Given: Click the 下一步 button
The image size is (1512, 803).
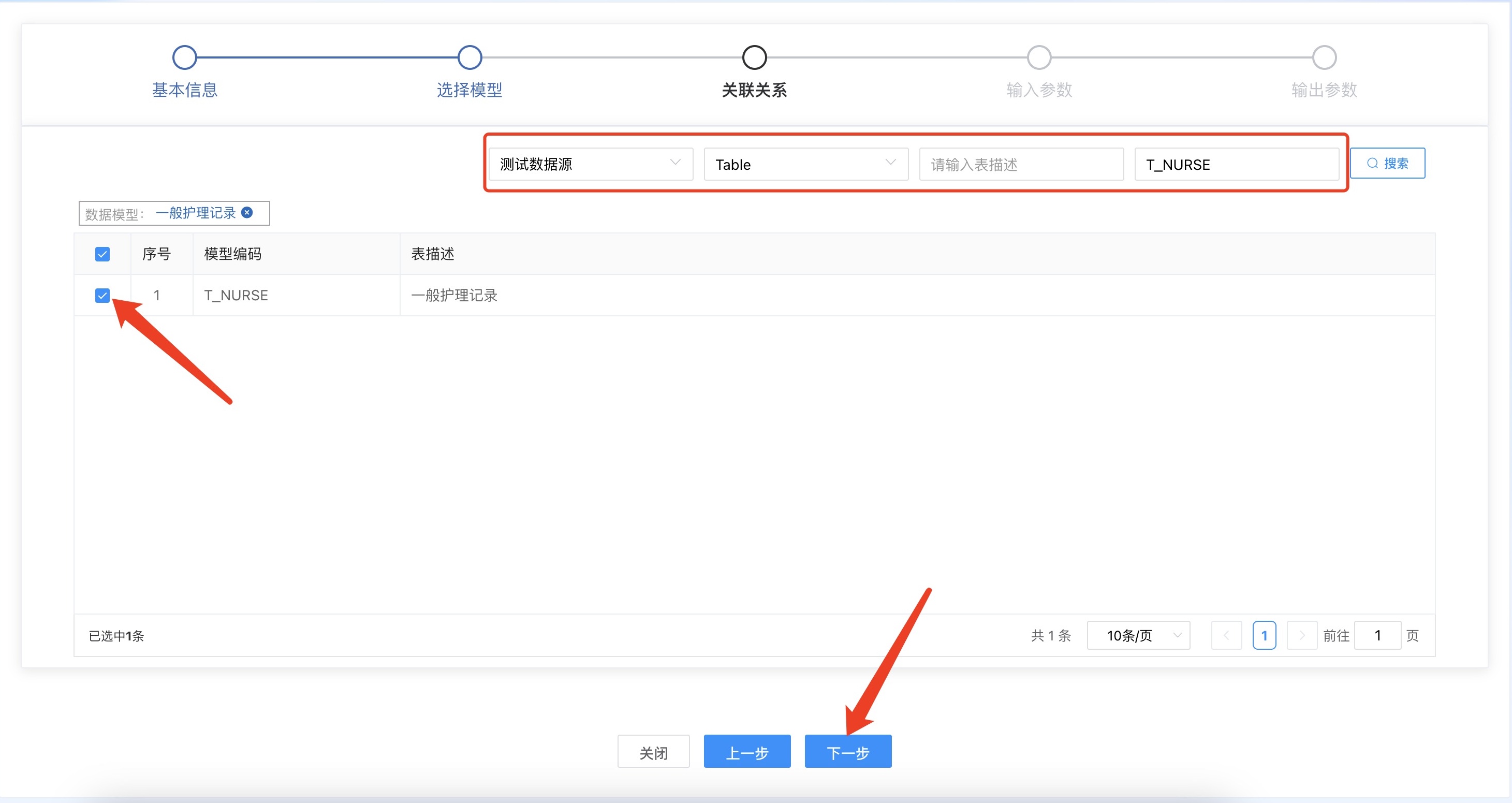Looking at the screenshot, I should point(847,751).
